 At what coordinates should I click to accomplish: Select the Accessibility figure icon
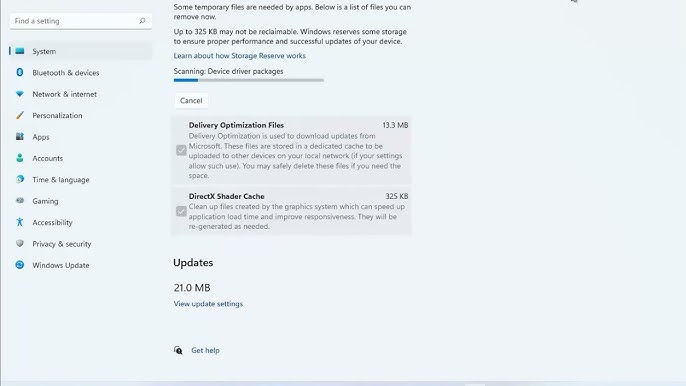pyautogui.click(x=20, y=222)
